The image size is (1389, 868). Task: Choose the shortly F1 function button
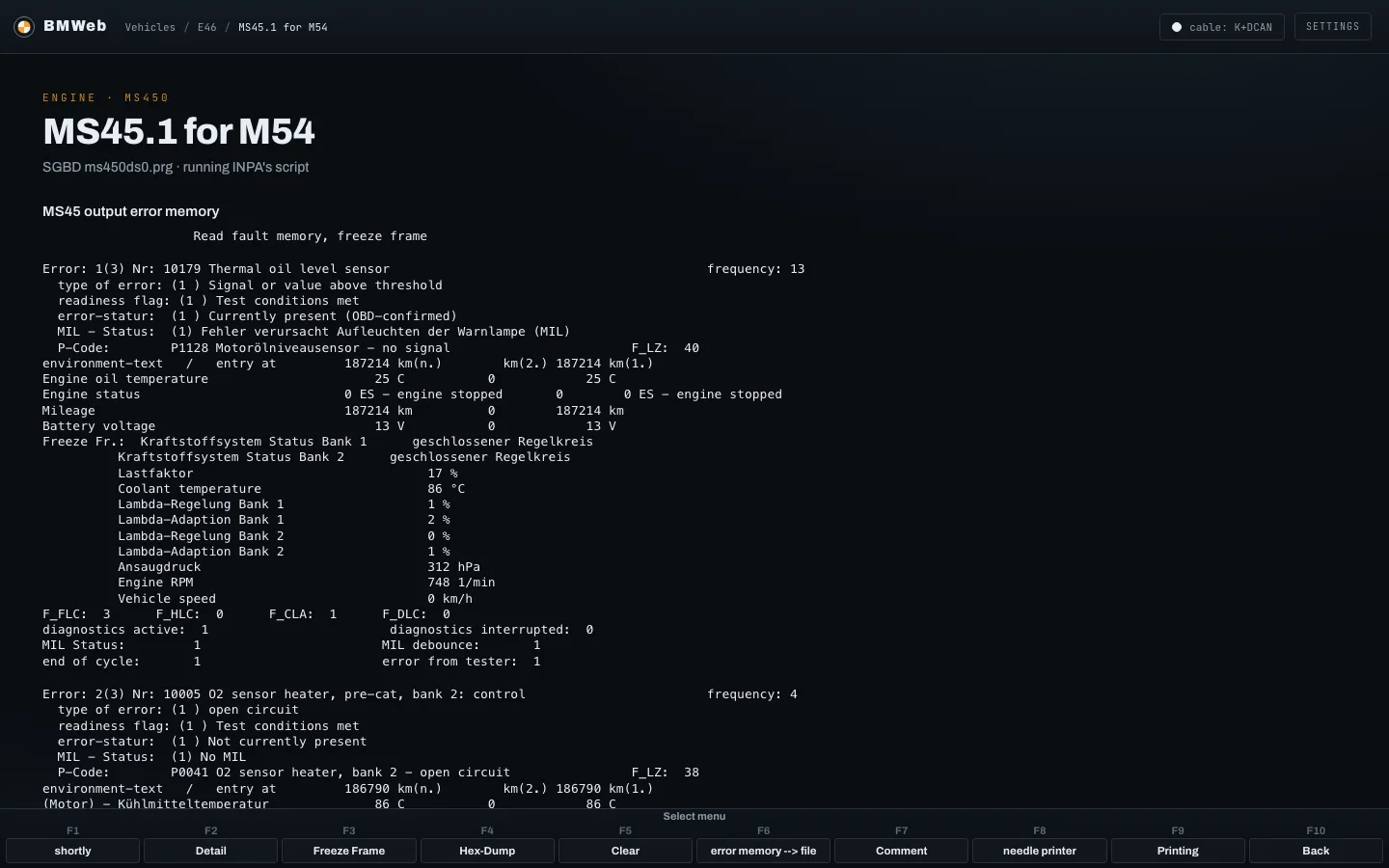[73, 851]
